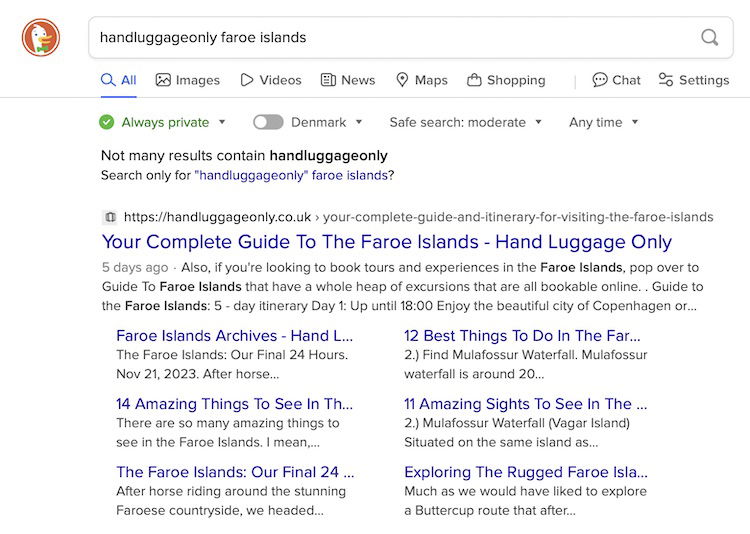Viewport: 750px width, 534px height.
Task: Click into the search query field
Action: click(390, 38)
